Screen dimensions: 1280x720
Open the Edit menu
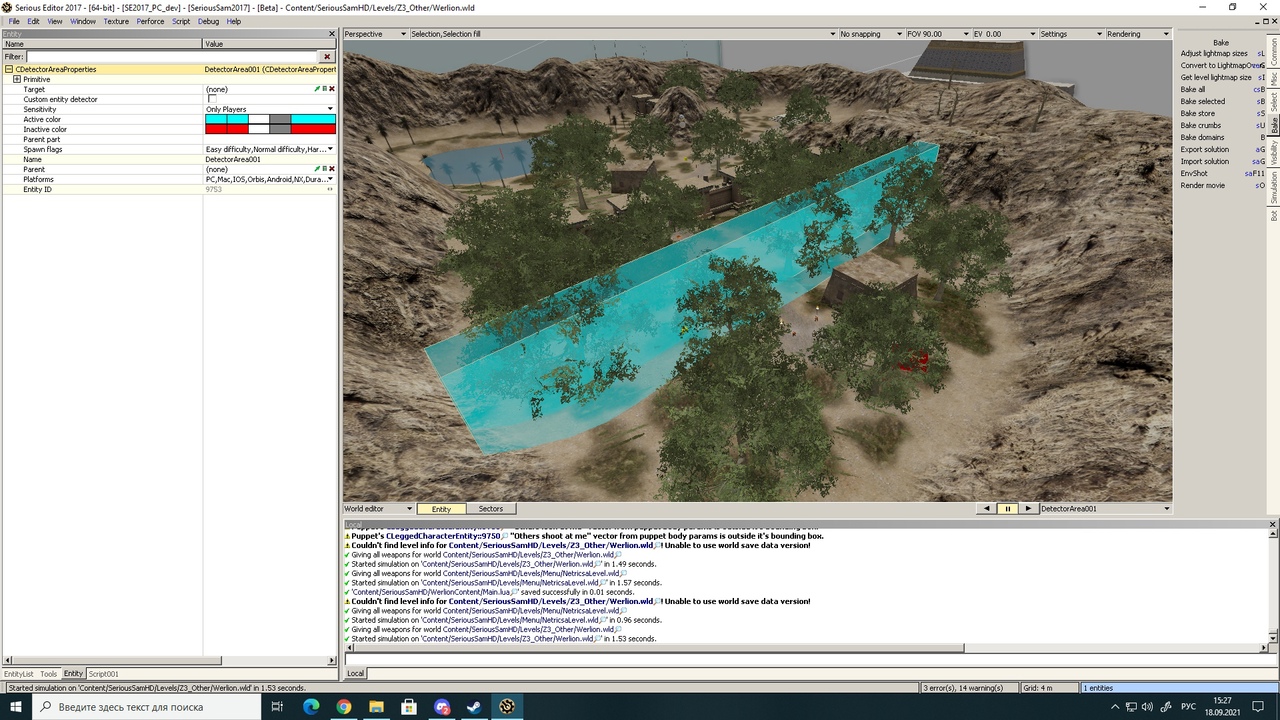tap(33, 21)
